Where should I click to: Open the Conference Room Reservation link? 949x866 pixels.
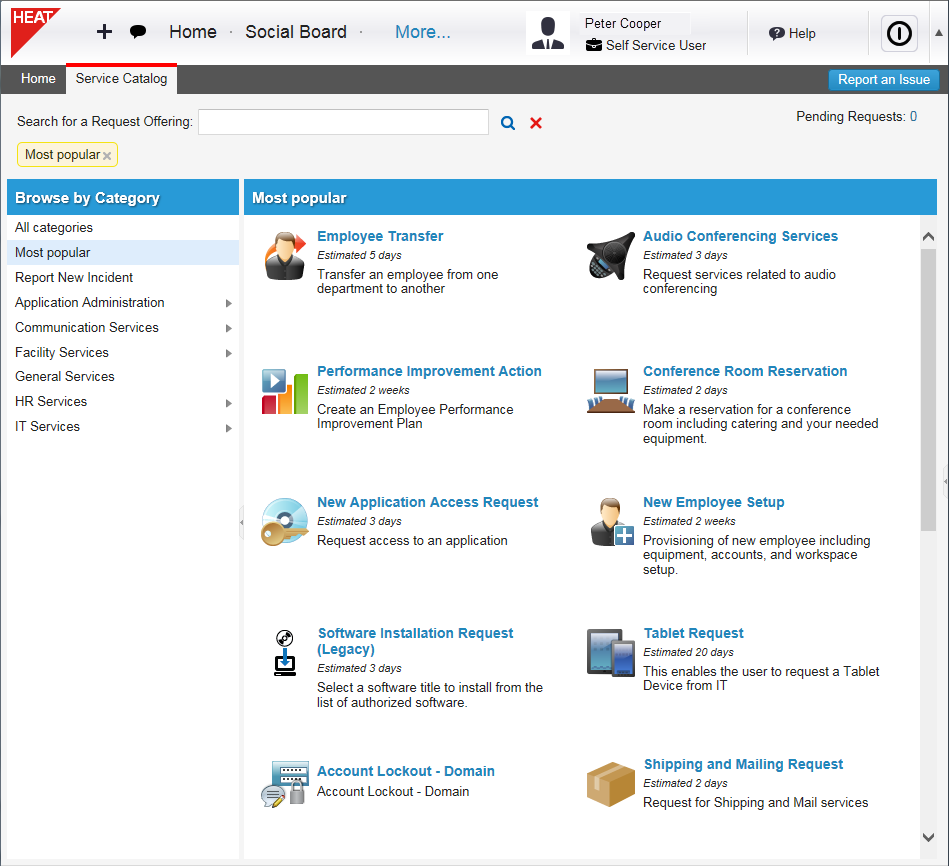pyautogui.click(x=744, y=371)
